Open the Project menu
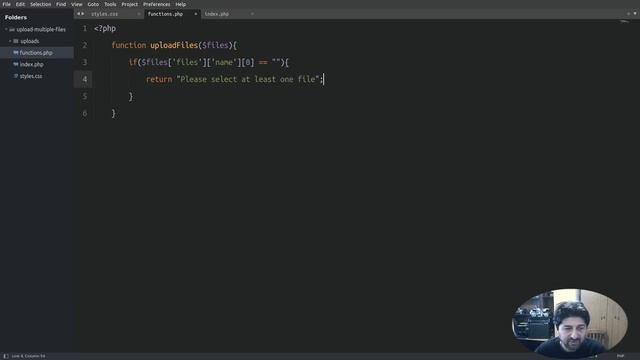 129,4
